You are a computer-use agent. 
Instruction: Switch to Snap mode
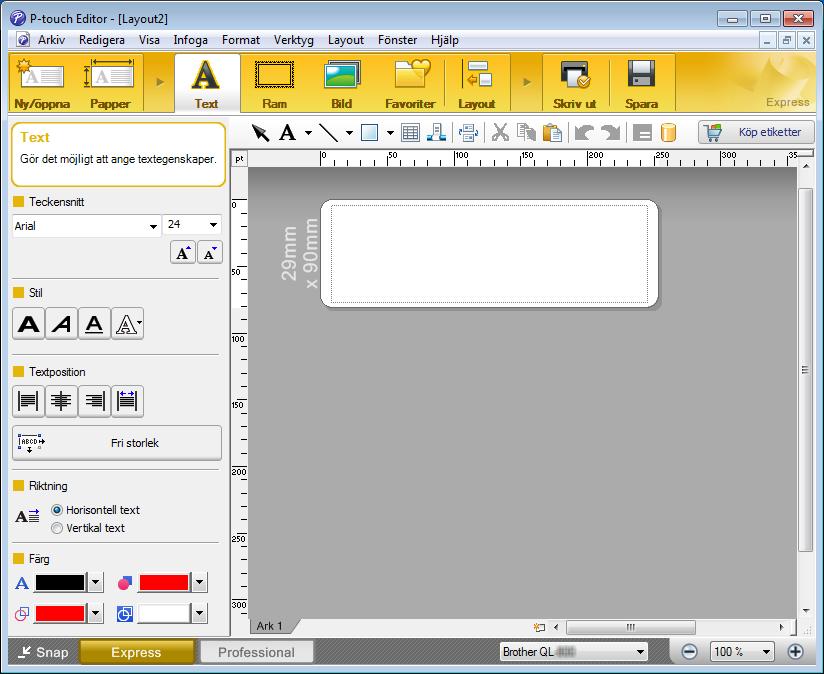(x=43, y=652)
